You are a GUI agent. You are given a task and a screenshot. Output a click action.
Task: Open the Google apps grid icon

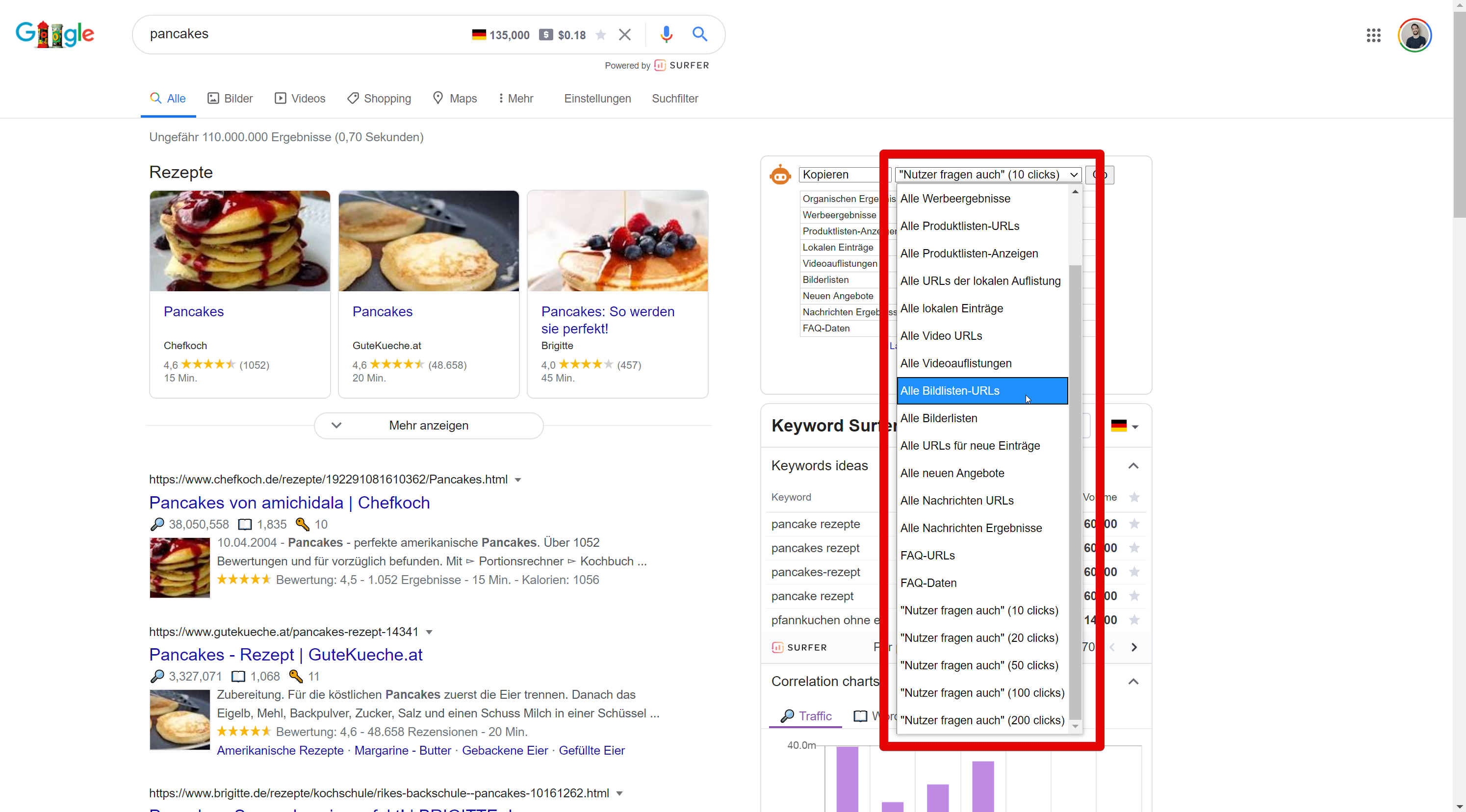click(x=1373, y=35)
